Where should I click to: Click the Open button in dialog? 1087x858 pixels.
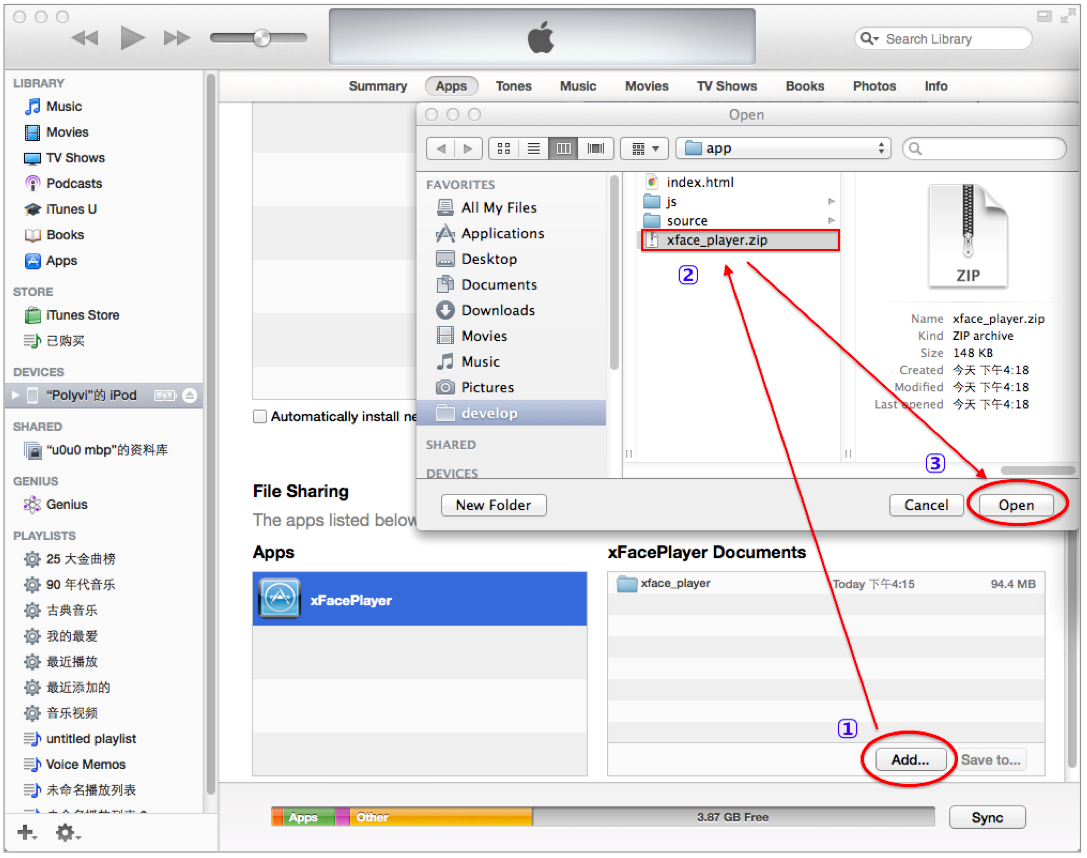click(x=1016, y=505)
